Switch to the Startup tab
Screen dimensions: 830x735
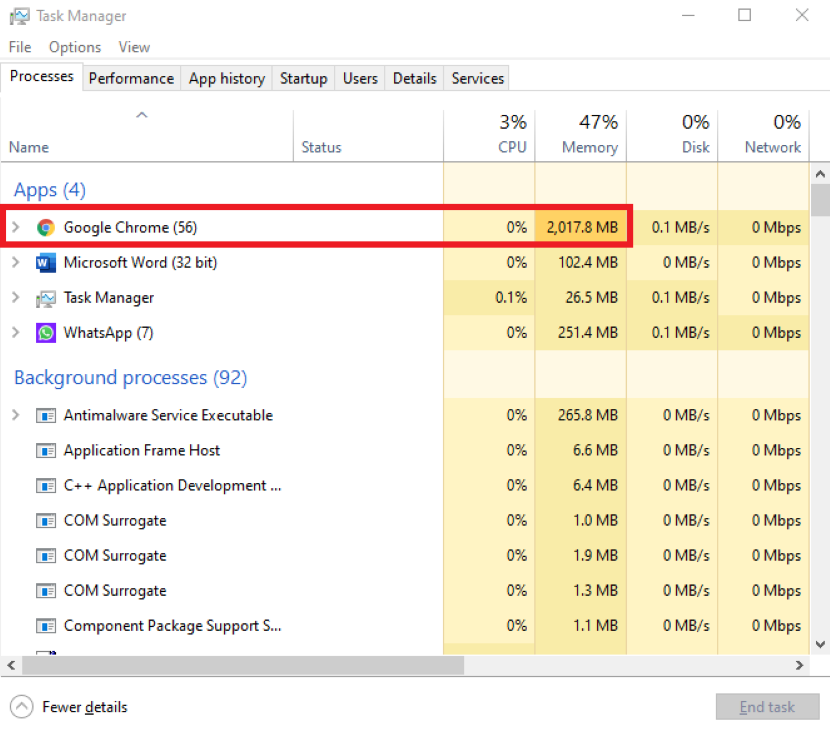pos(303,78)
